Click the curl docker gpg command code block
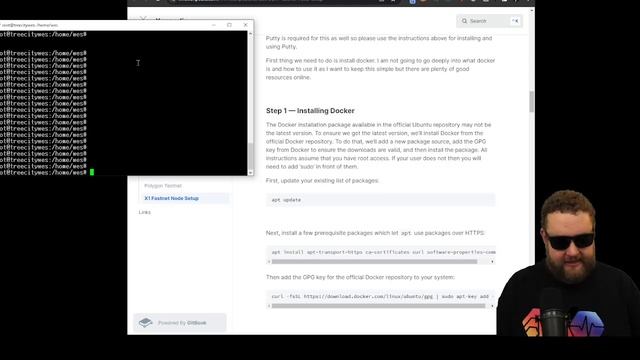 click(x=380, y=296)
